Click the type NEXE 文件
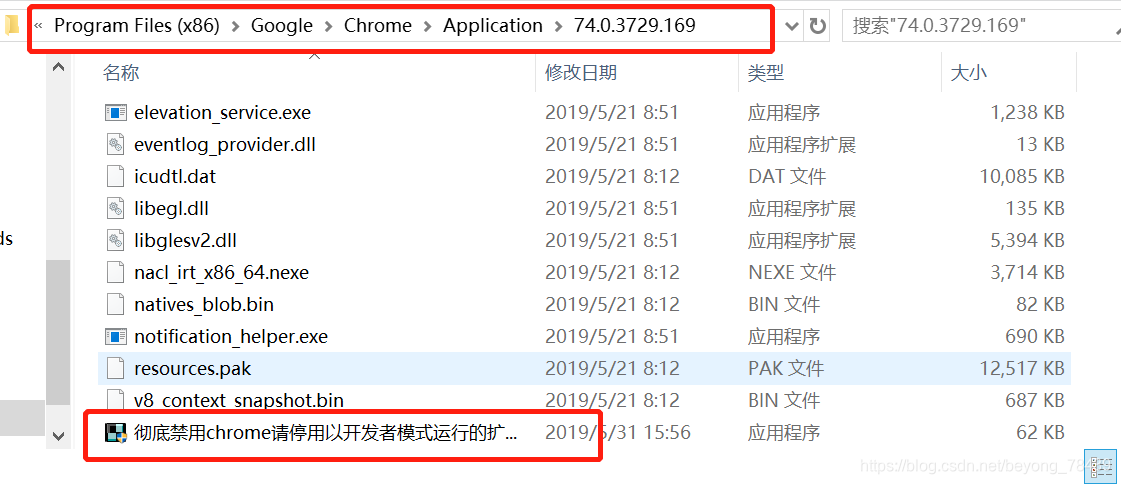Viewport: 1121px width, 484px height. pos(791,272)
